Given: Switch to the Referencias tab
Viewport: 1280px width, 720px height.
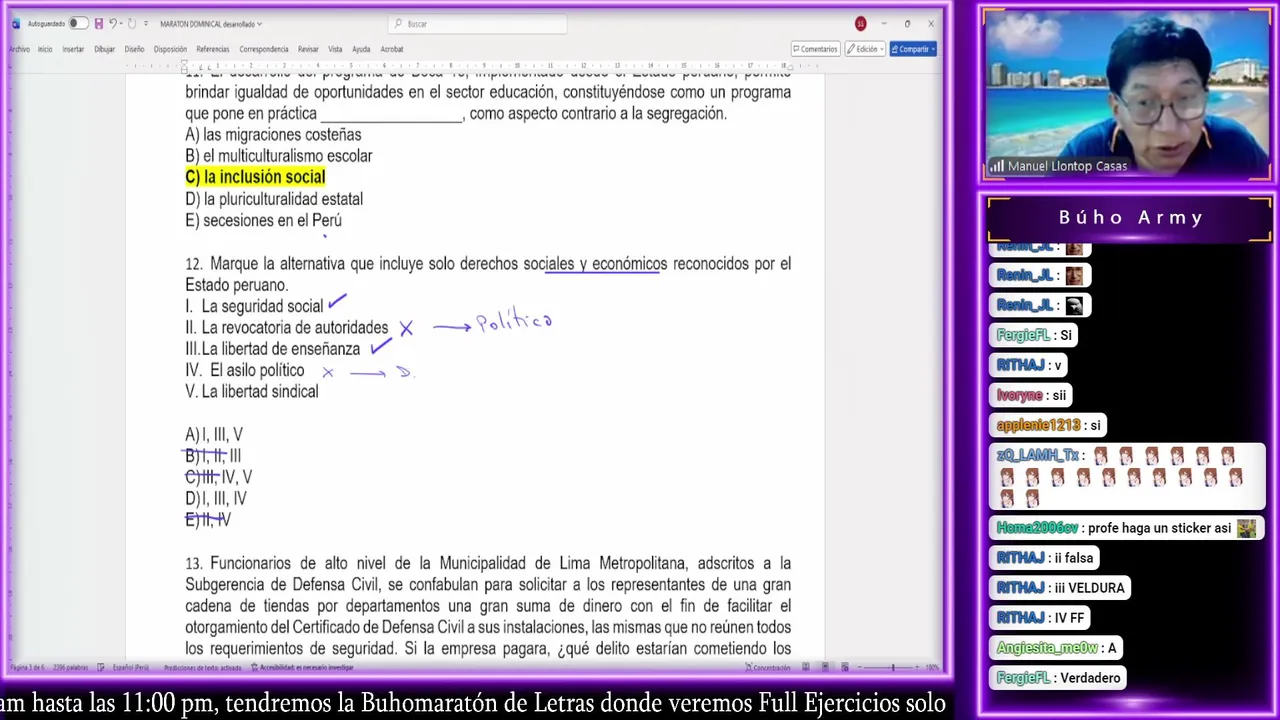Looking at the screenshot, I should pos(213,49).
